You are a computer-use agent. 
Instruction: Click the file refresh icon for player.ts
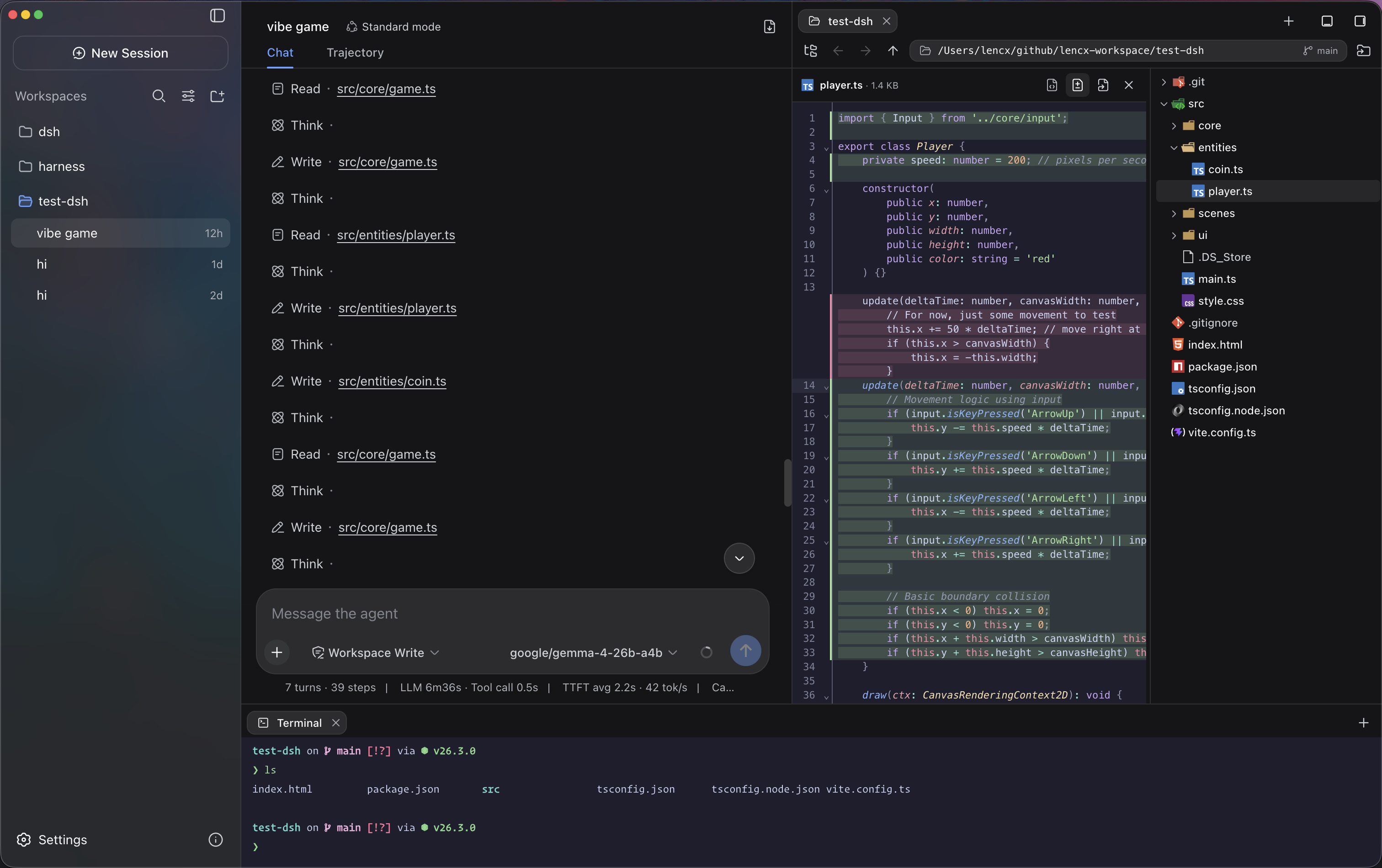coord(1103,85)
